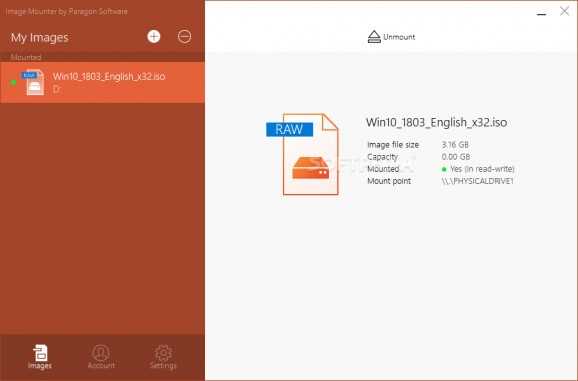Open the Settings tab
The height and width of the screenshot is (381, 578).
[163, 357]
